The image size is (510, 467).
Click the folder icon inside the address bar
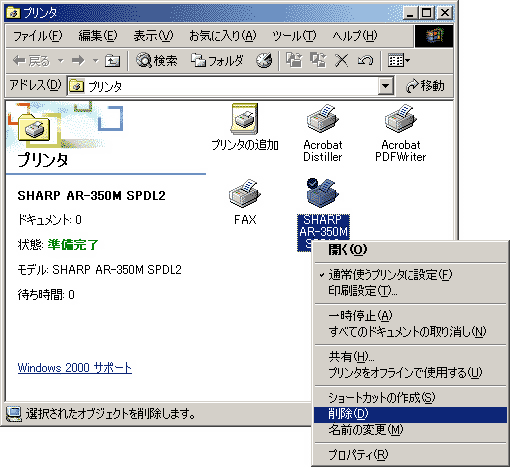(x=77, y=86)
